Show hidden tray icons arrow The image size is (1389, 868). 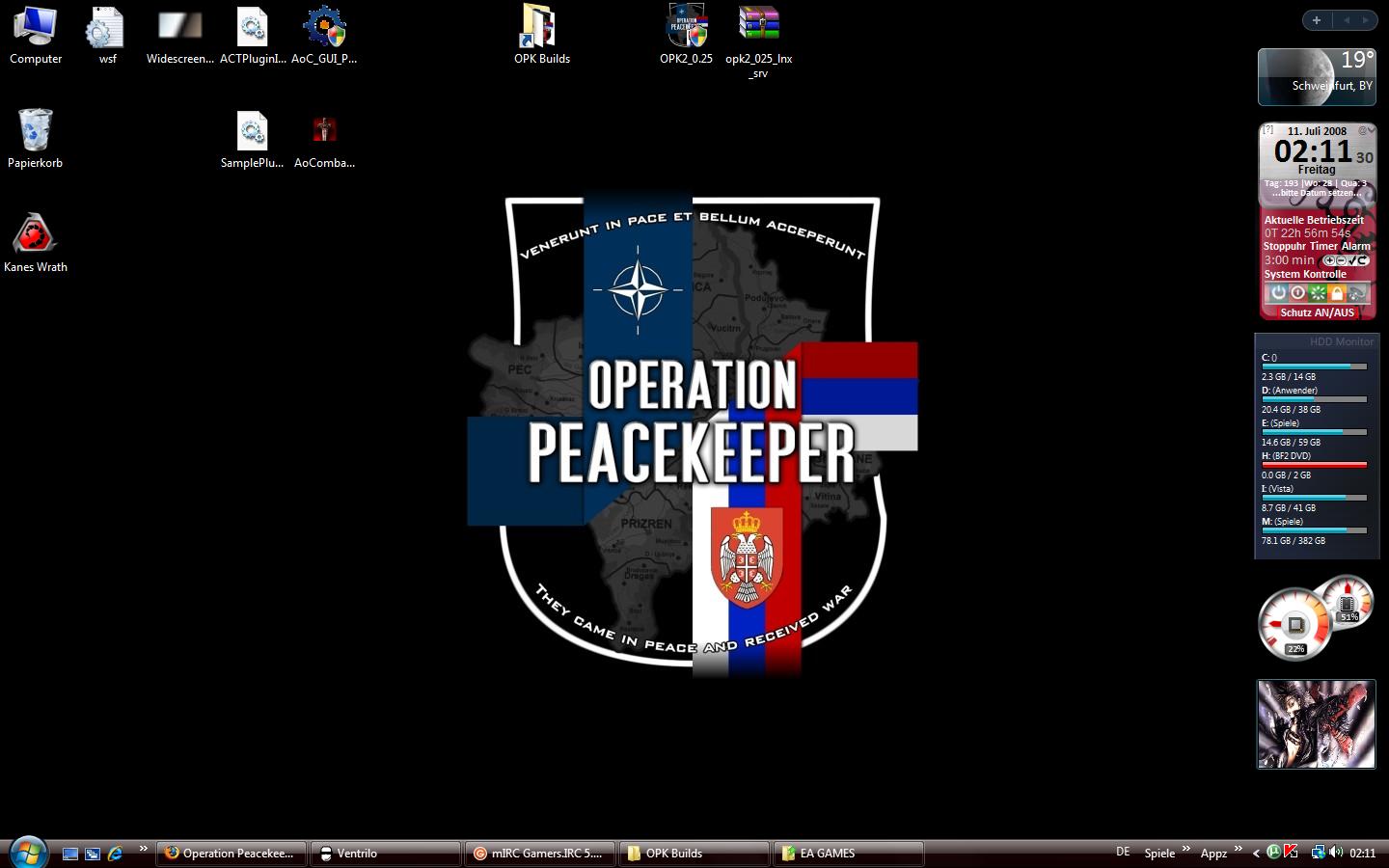[x=1256, y=854]
